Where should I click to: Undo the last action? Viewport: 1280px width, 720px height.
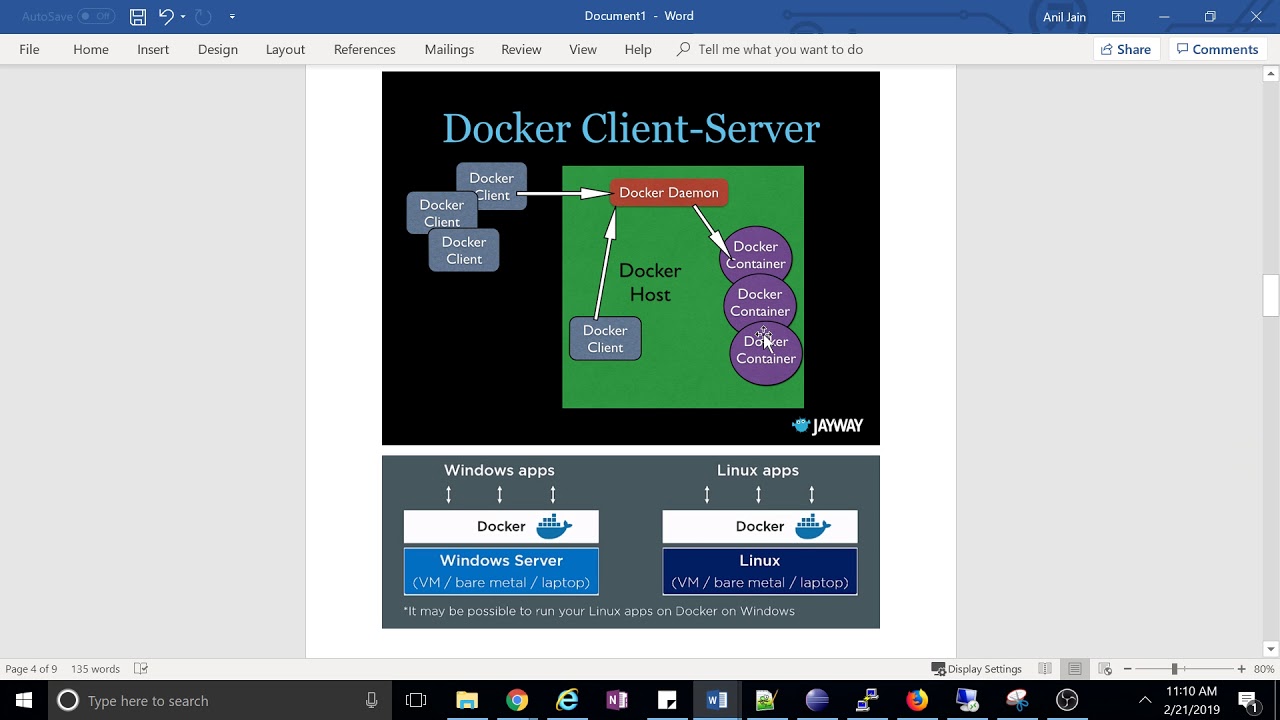coord(166,17)
